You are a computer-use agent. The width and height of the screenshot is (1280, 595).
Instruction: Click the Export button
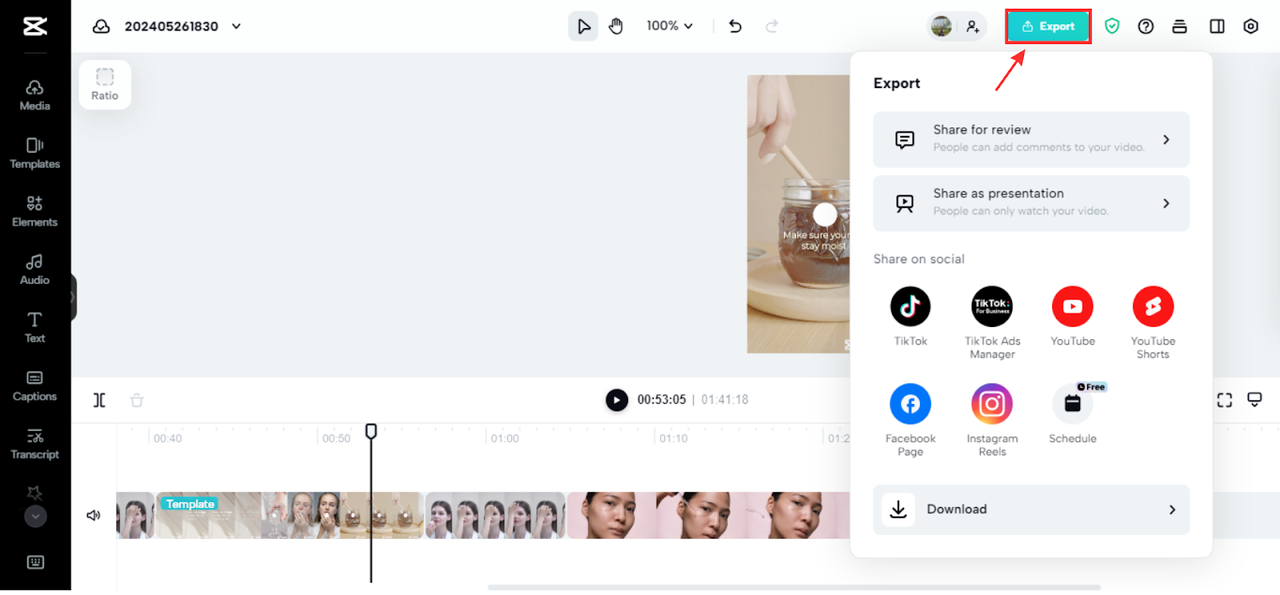[x=1048, y=26]
